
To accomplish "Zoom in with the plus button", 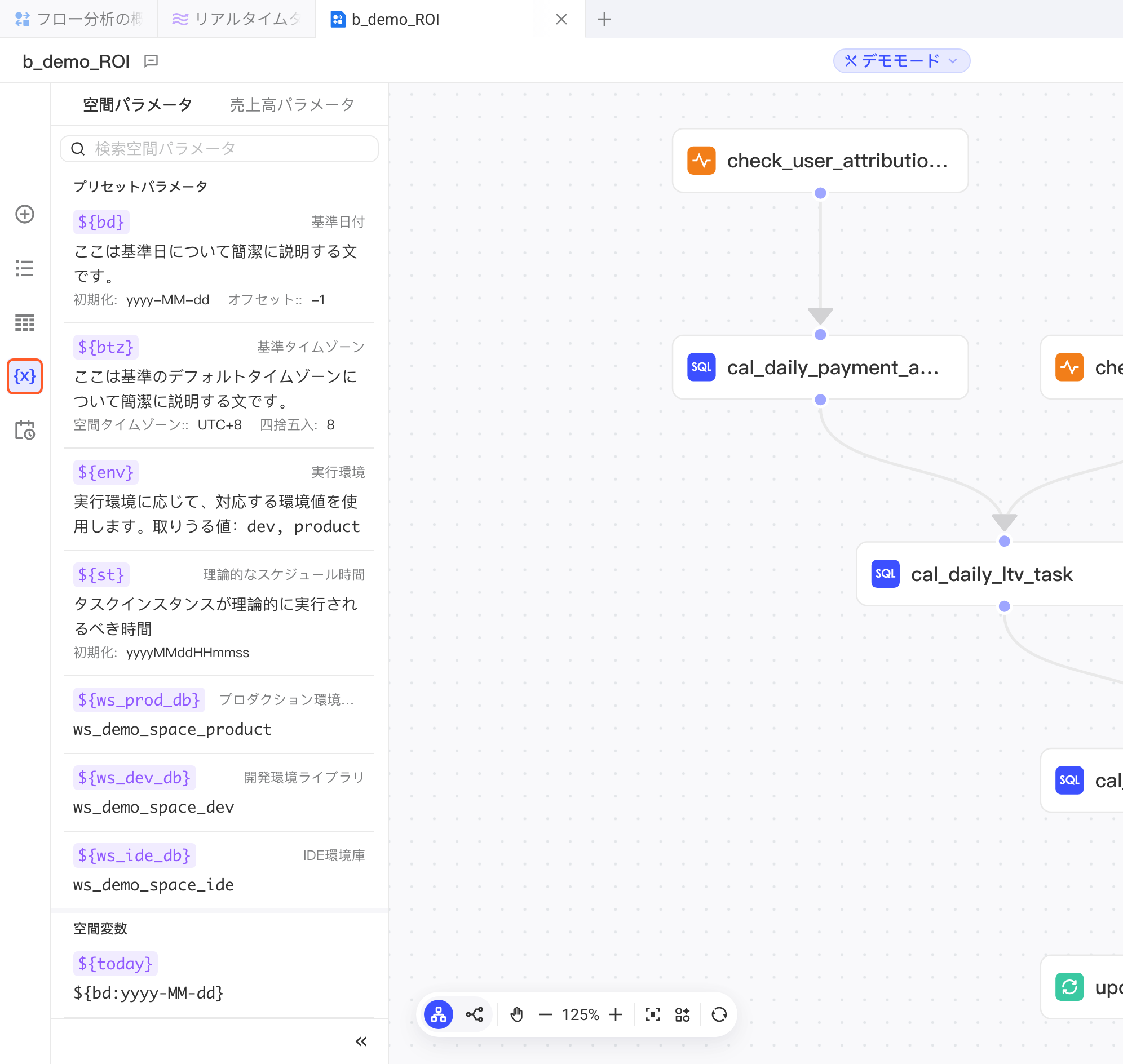I will coord(616,1014).
